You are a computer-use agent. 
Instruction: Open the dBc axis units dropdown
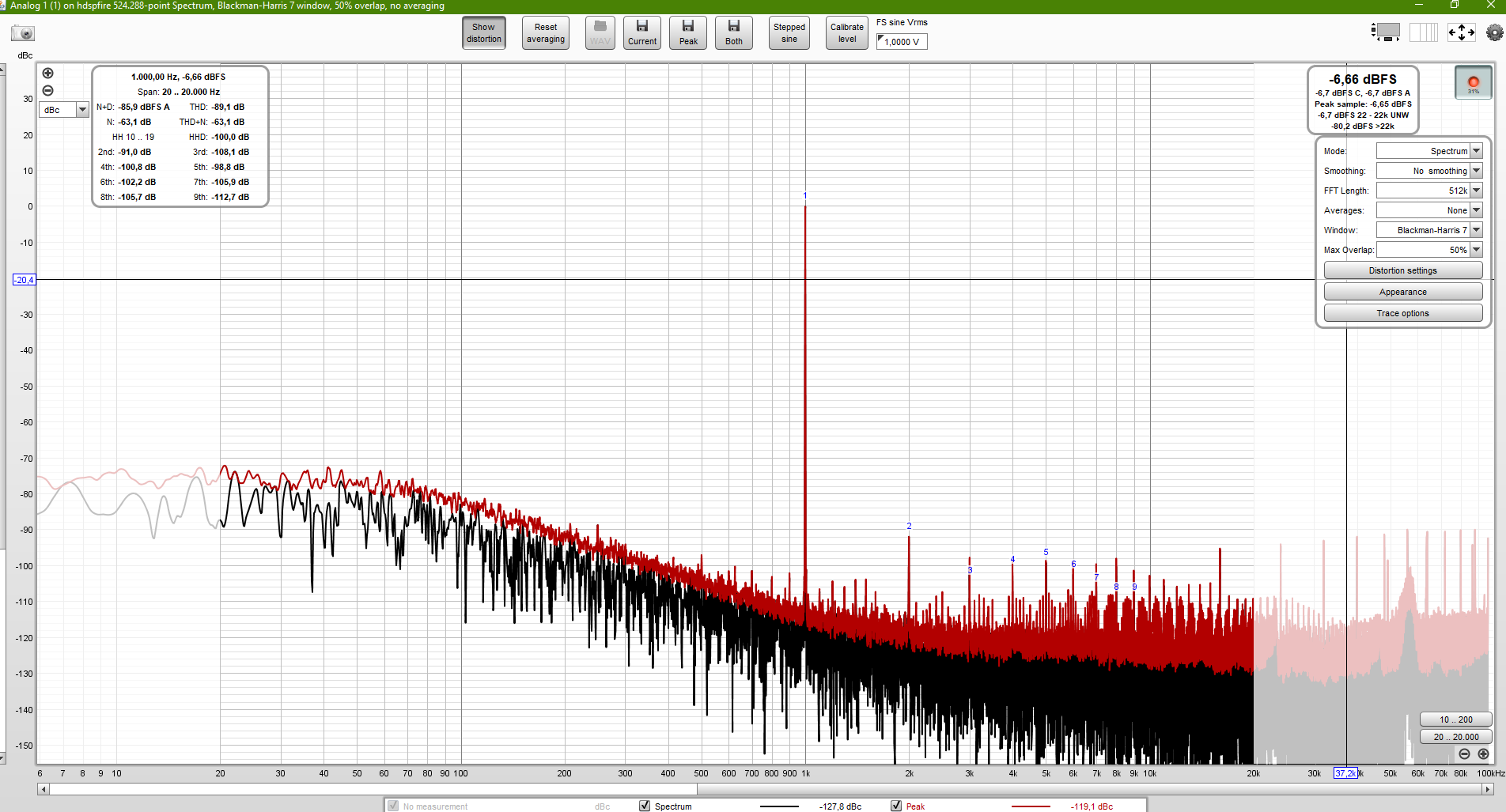(x=64, y=110)
